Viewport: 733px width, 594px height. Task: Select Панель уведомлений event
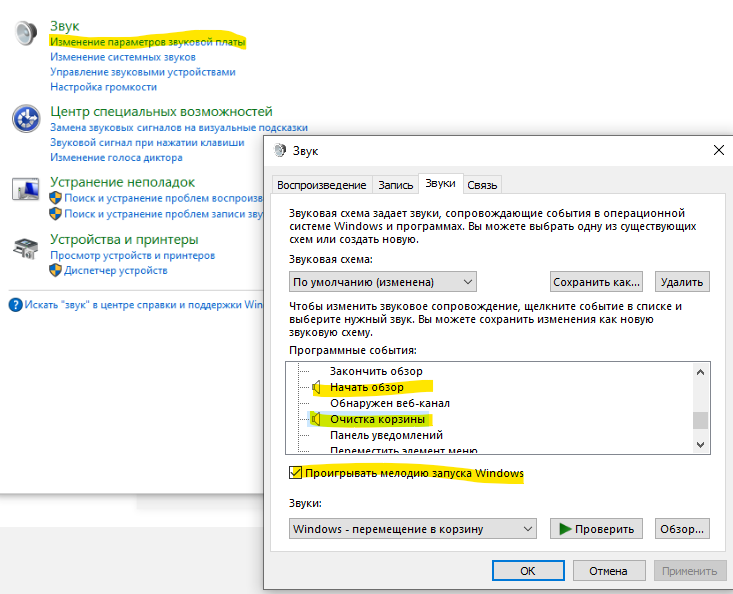387,435
